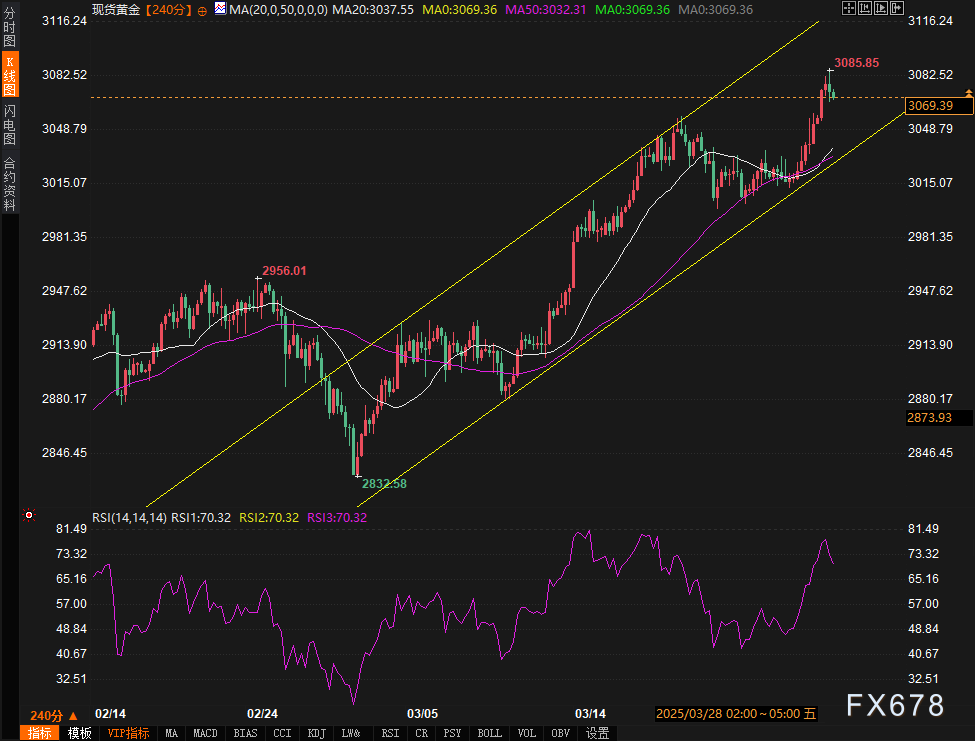Select the 闪电图 side tab
This screenshot has height=741, width=975.
point(10,125)
